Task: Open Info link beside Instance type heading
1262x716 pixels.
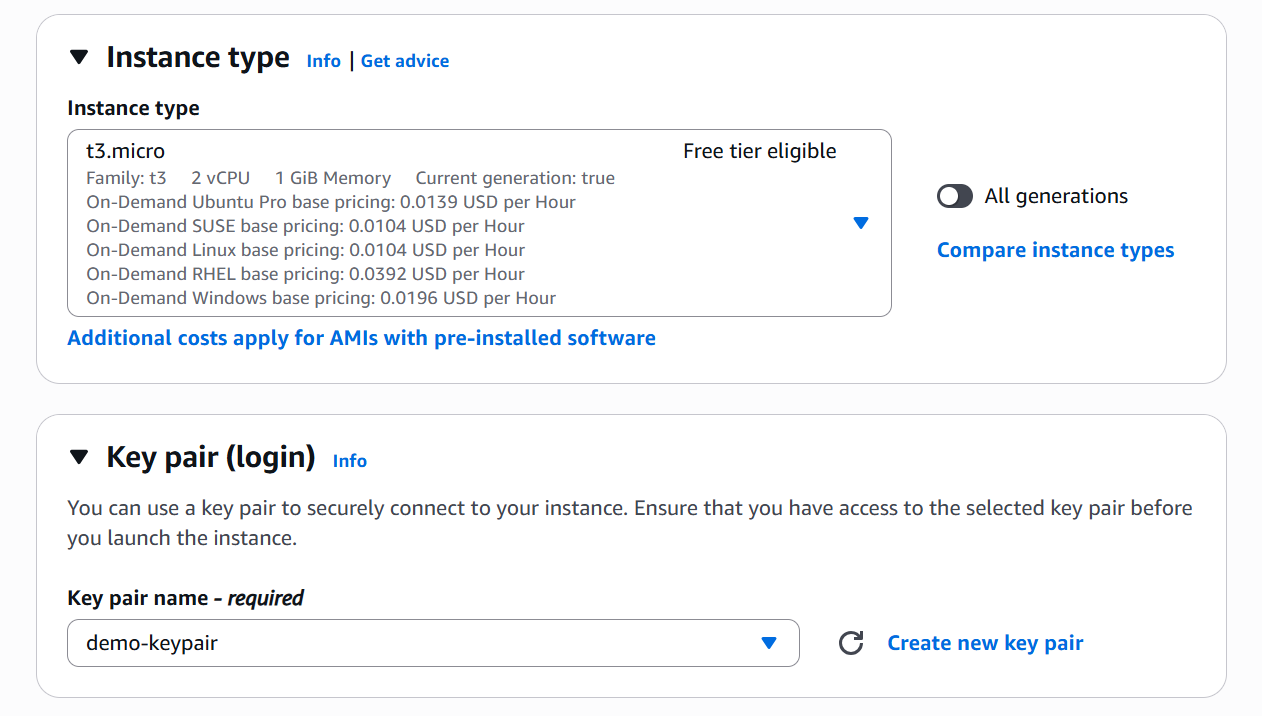Action: (323, 61)
